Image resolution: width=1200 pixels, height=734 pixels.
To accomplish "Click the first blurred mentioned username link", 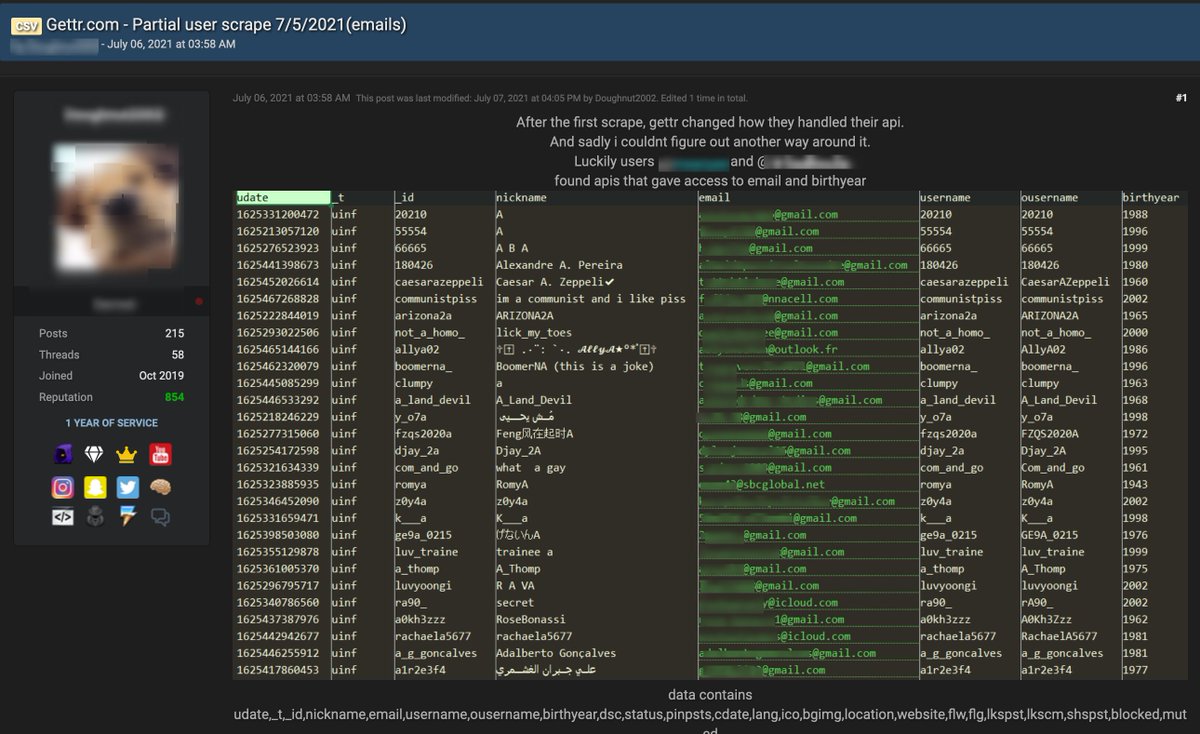I will click(x=692, y=161).
